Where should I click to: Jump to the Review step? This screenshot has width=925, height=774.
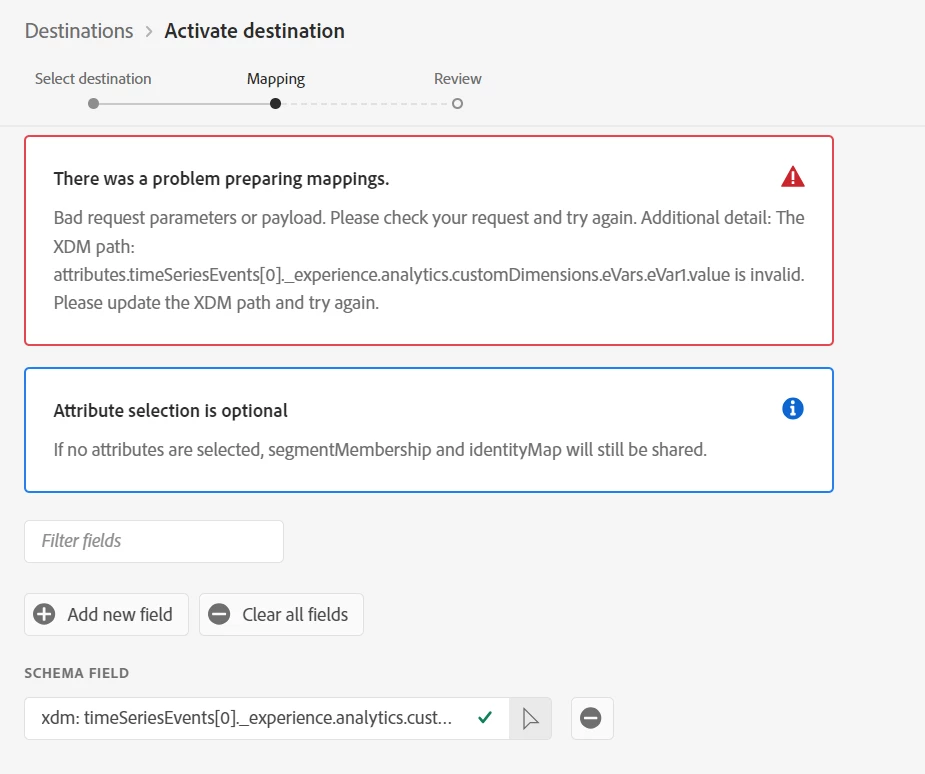[x=457, y=79]
